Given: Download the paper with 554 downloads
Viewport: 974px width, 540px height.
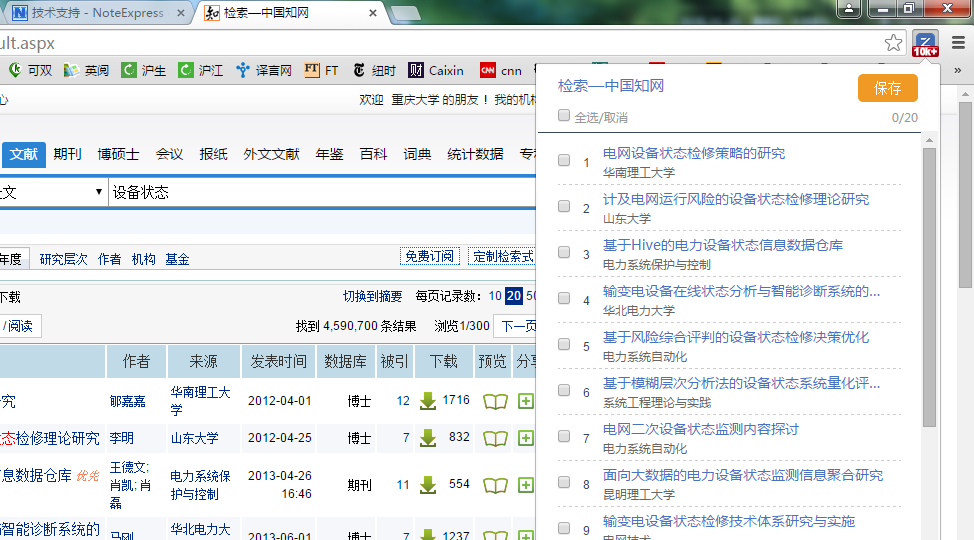Looking at the screenshot, I should tap(428, 485).
